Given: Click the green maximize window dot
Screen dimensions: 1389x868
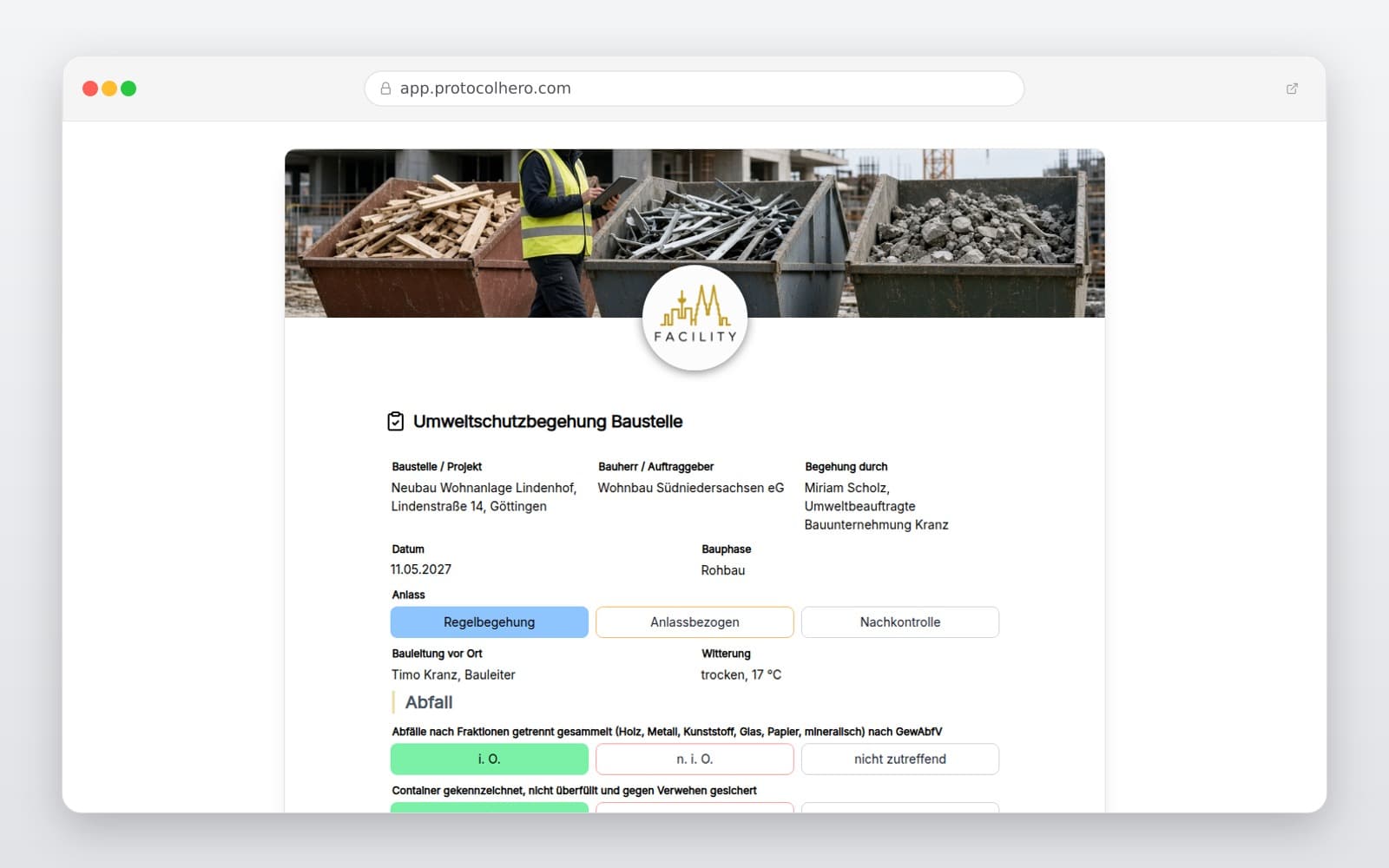Looking at the screenshot, I should click(x=128, y=89).
